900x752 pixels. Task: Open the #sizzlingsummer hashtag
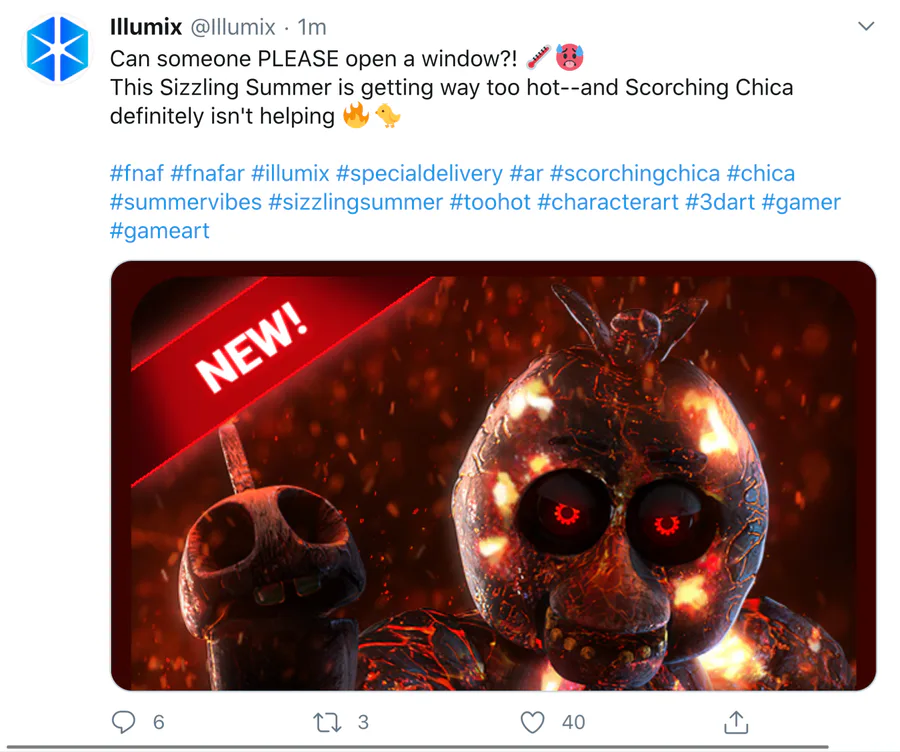click(x=355, y=202)
